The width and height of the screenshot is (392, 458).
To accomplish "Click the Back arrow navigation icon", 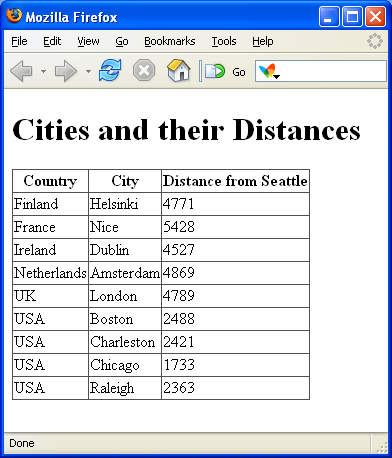I will (x=22, y=71).
